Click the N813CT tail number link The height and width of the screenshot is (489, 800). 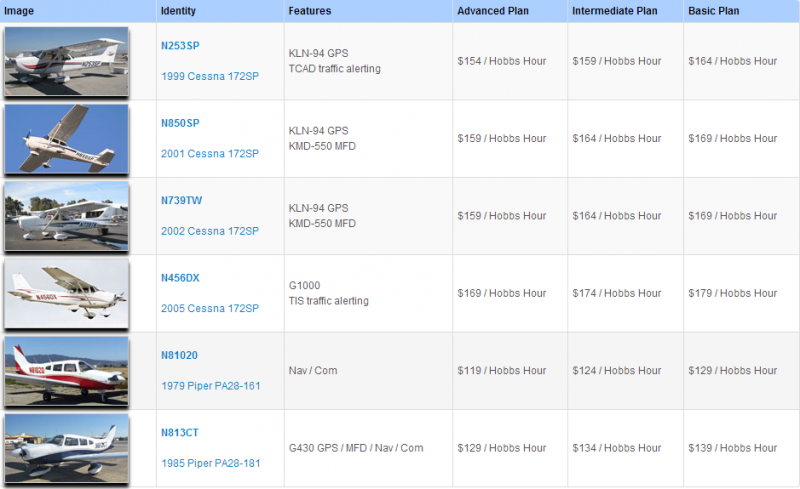[x=180, y=433]
